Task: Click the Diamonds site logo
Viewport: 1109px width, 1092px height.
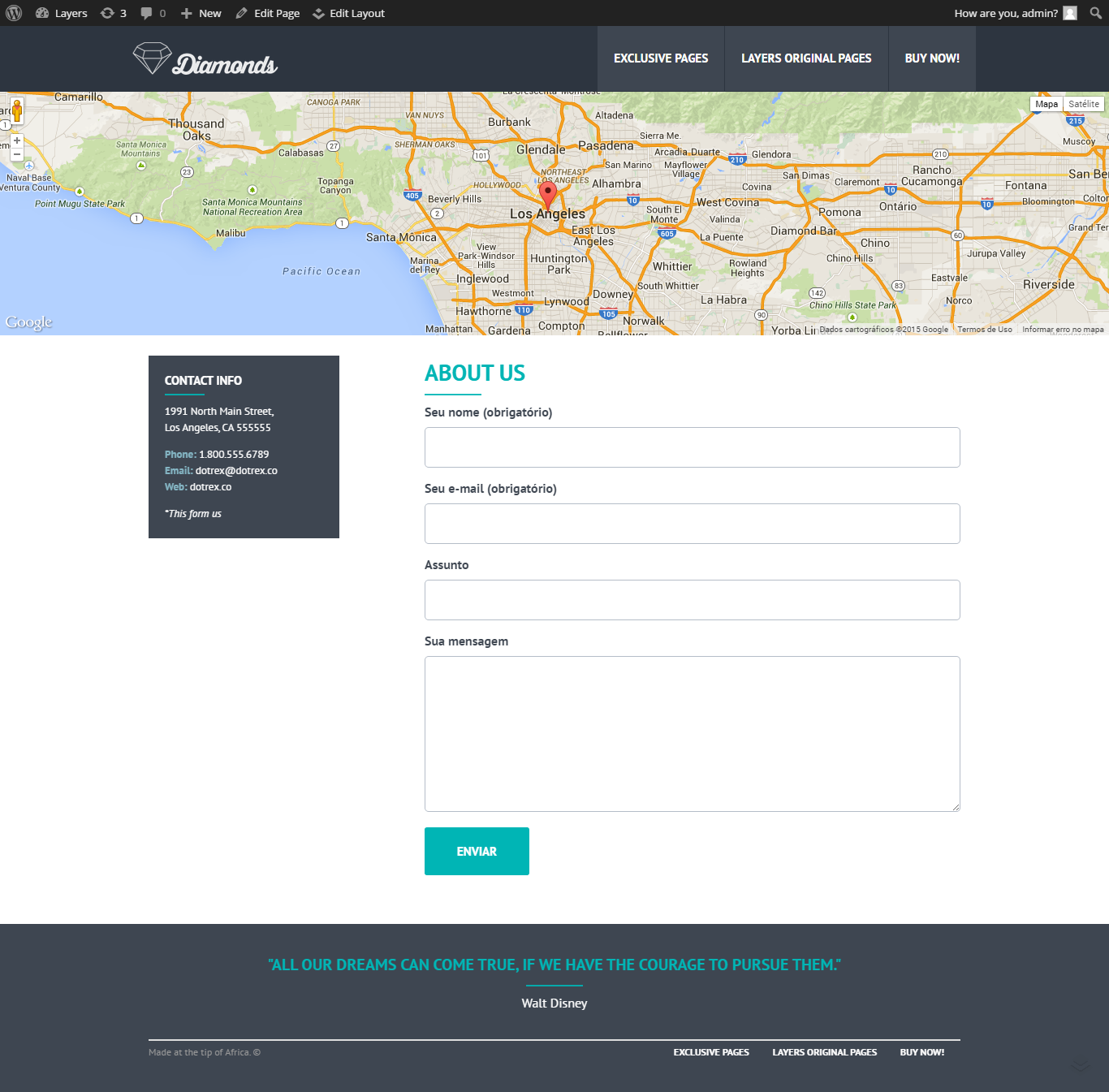Action: pos(205,59)
